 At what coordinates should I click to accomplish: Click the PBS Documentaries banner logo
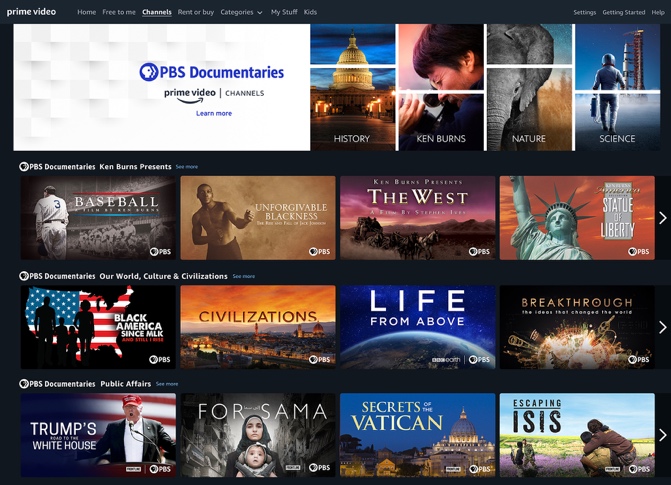[211, 72]
